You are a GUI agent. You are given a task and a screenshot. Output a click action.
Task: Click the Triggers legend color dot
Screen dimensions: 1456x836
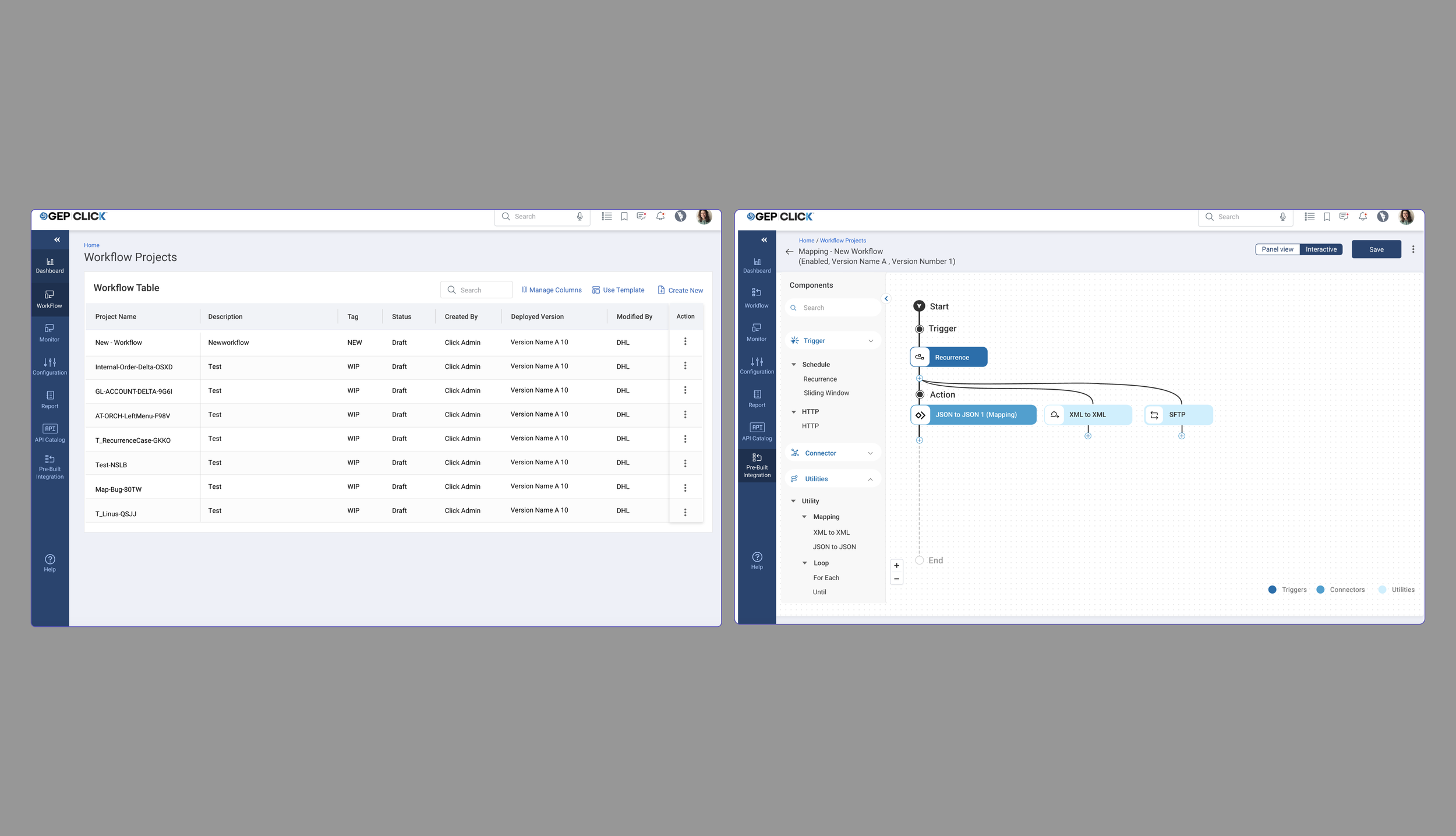(x=1272, y=590)
